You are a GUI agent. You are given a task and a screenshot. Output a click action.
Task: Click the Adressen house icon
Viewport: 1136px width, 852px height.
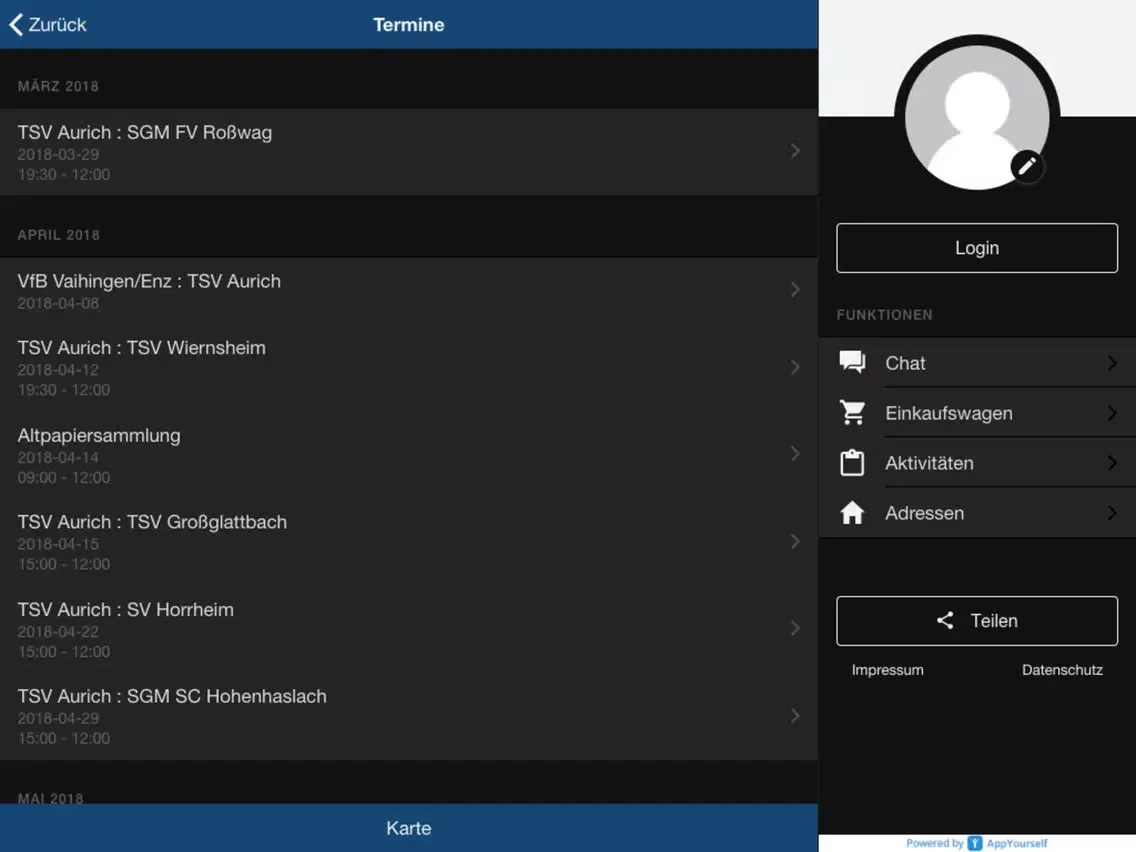(852, 512)
